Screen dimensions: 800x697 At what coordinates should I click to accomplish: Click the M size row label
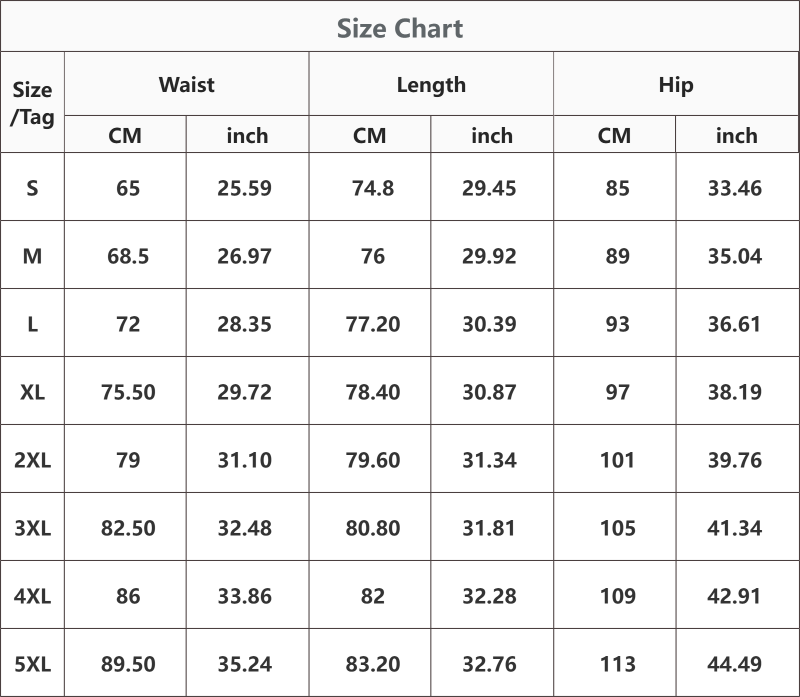tap(32, 256)
